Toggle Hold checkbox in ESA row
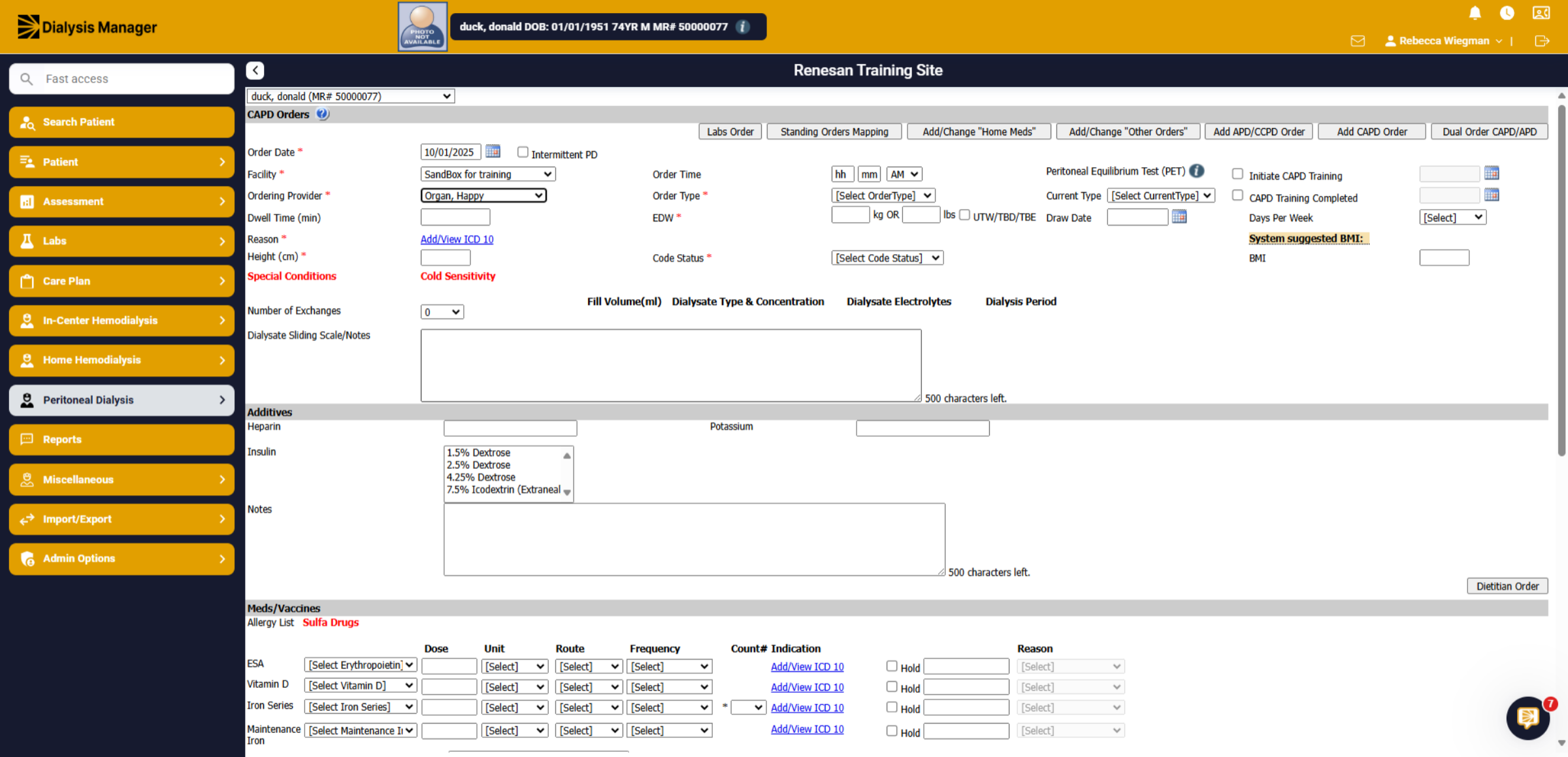Screen dimensions: 1568x757 tap(892, 666)
